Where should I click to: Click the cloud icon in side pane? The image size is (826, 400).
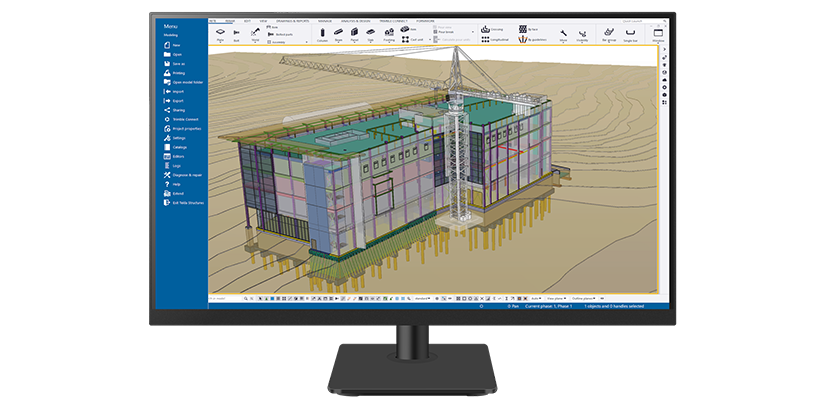coord(664,80)
